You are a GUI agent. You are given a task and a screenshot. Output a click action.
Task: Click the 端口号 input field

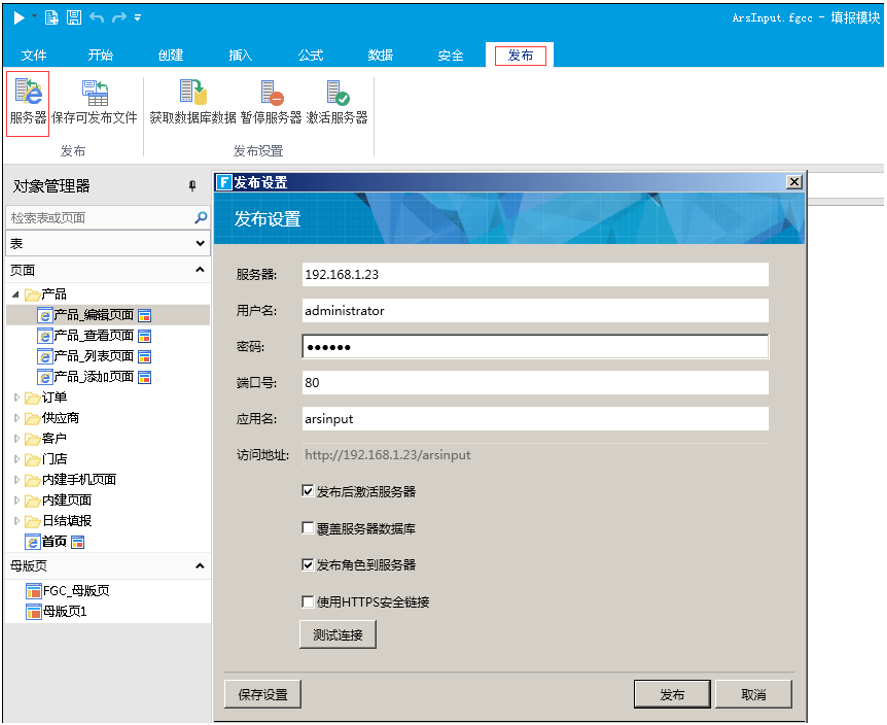pos(535,382)
